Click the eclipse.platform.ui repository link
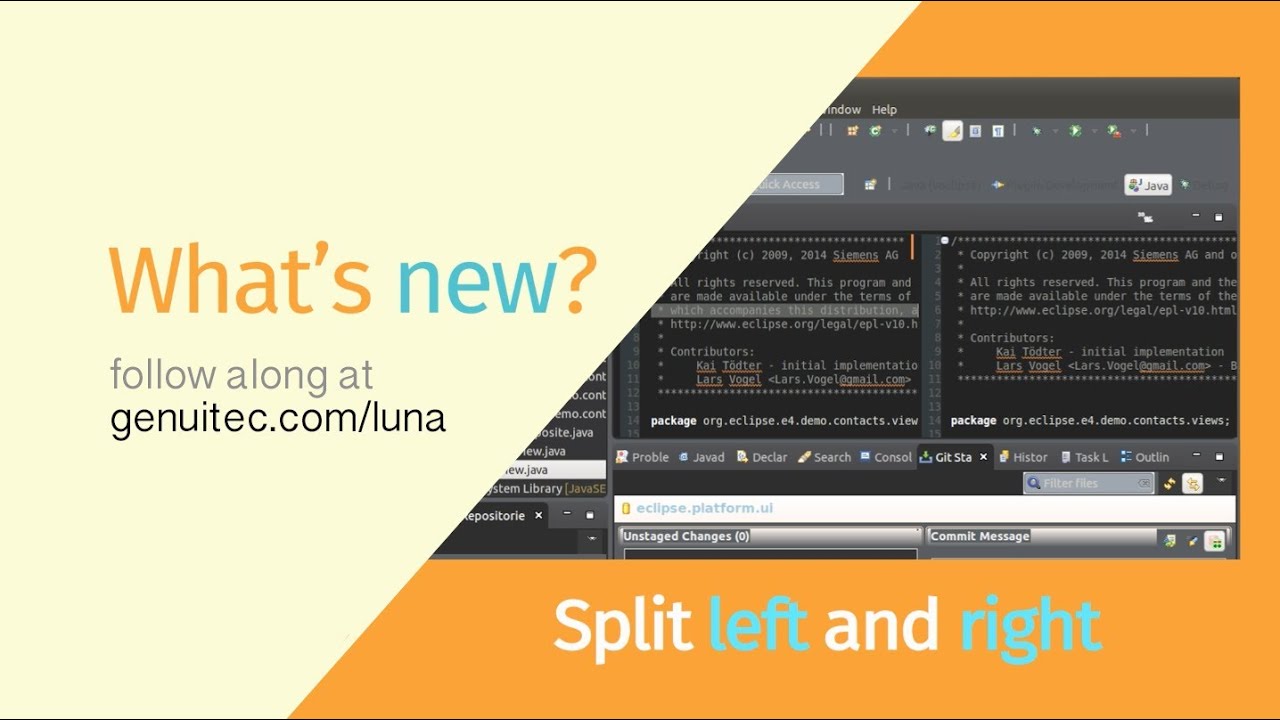Screen dimensions: 1280x720 tap(704, 508)
